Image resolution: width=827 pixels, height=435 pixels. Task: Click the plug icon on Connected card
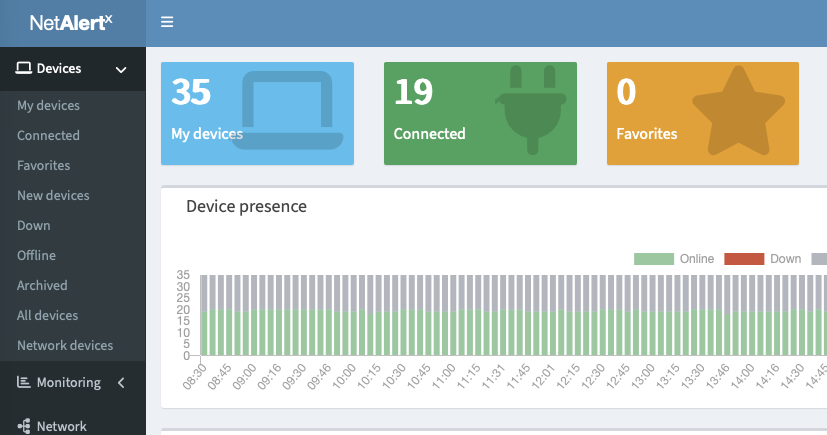click(529, 110)
